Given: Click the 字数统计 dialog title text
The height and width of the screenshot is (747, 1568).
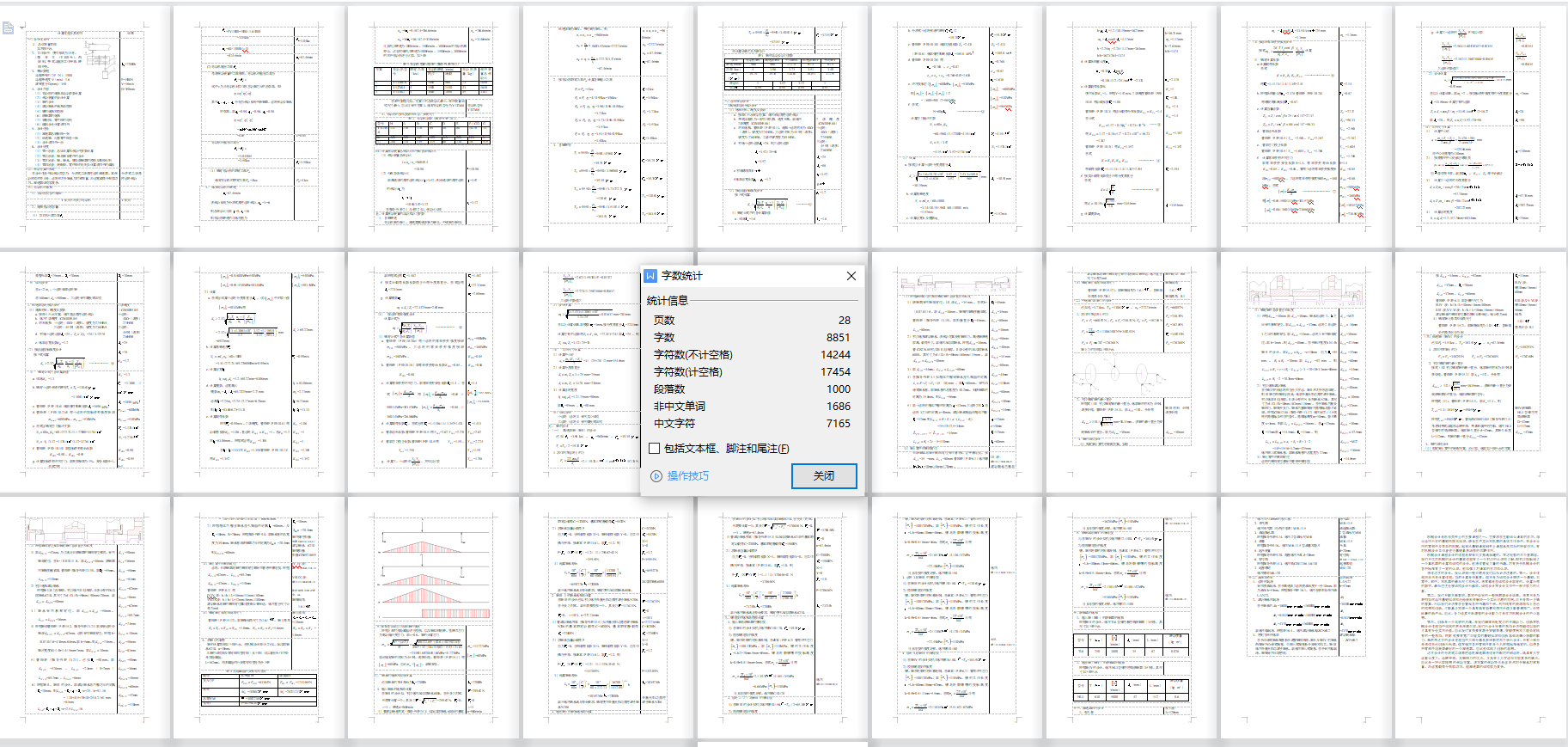Looking at the screenshot, I should tap(682, 276).
